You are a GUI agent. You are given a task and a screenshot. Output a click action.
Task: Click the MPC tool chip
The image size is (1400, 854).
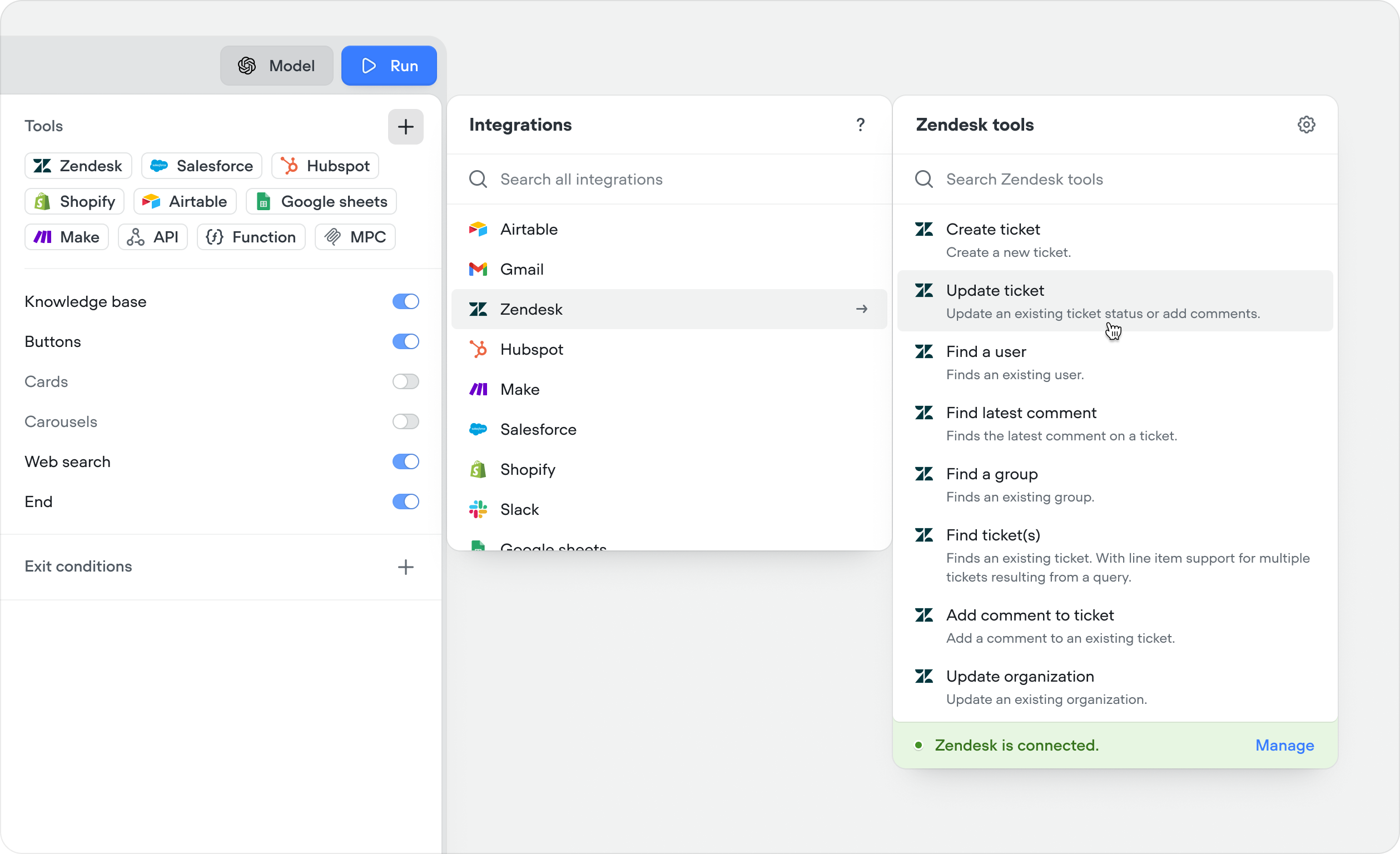[x=355, y=237]
